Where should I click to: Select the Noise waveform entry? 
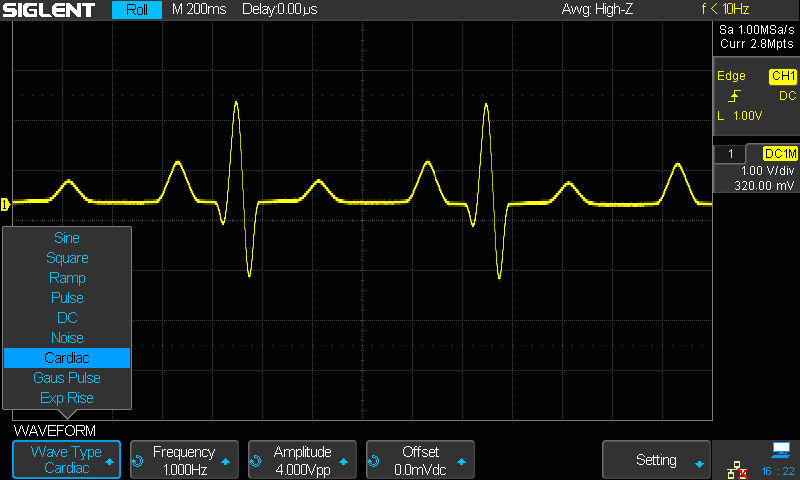67,338
